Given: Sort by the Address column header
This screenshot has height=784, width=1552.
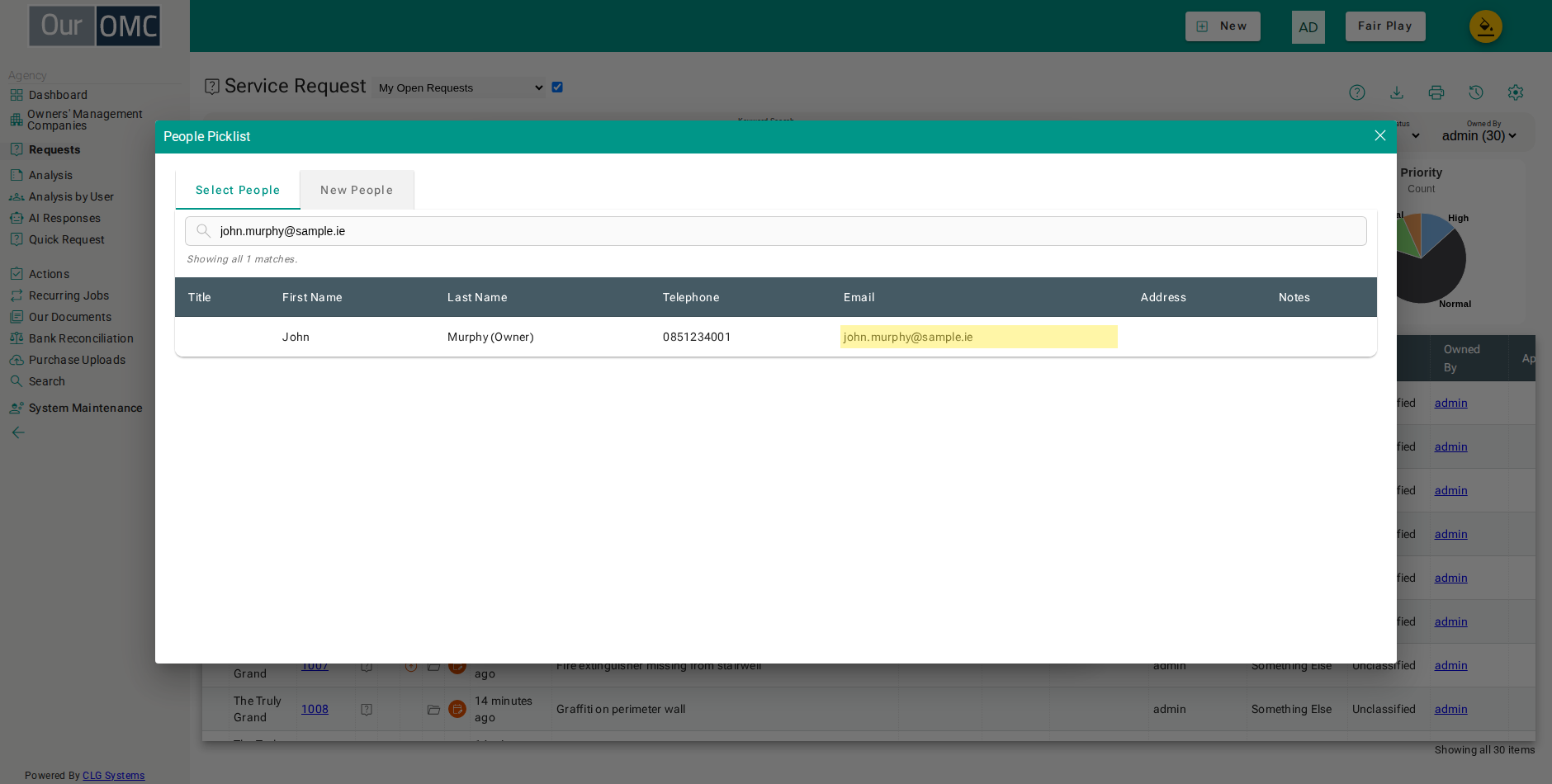Looking at the screenshot, I should [x=1163, y=297].
